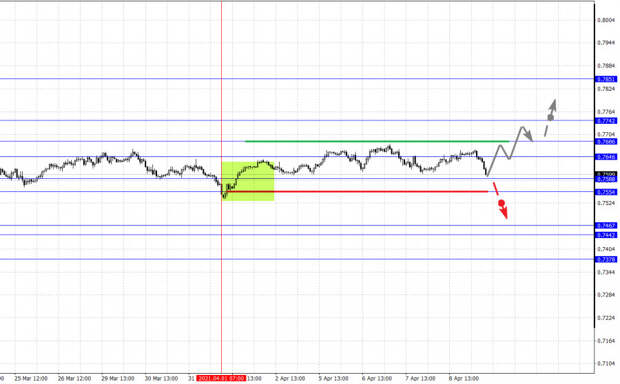This screenshot has height=384, width=620.
Task: Select the vertical red time line
Action: (x=221, y=186)
